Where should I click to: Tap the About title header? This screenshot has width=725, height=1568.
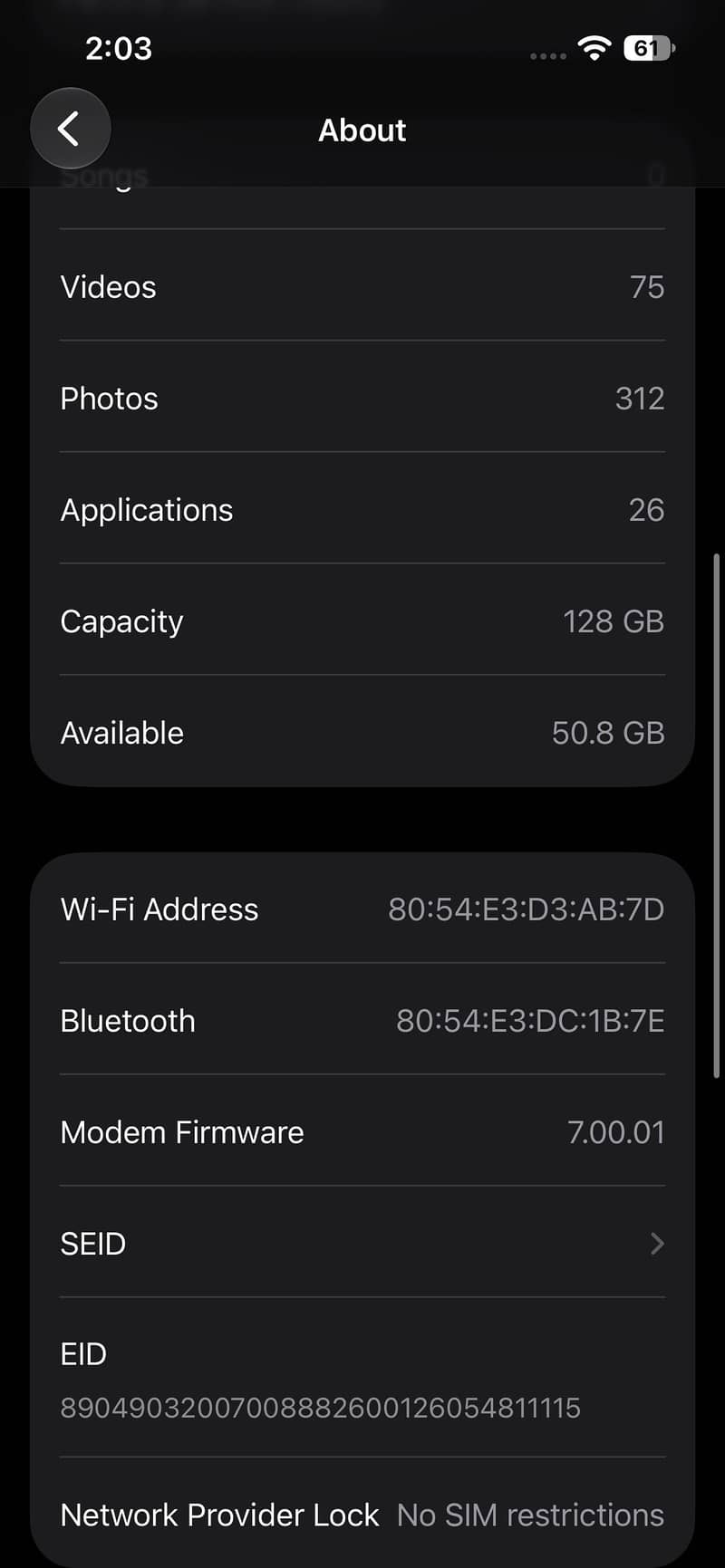pyautogui.click(x=362, y=130)
